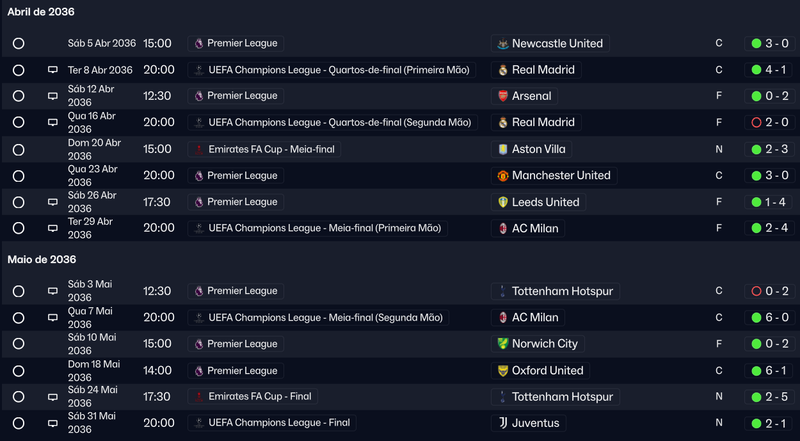Open UEFA Champions League - Final competition tag
Screen dimensions: 800x441
coord(272,423)
